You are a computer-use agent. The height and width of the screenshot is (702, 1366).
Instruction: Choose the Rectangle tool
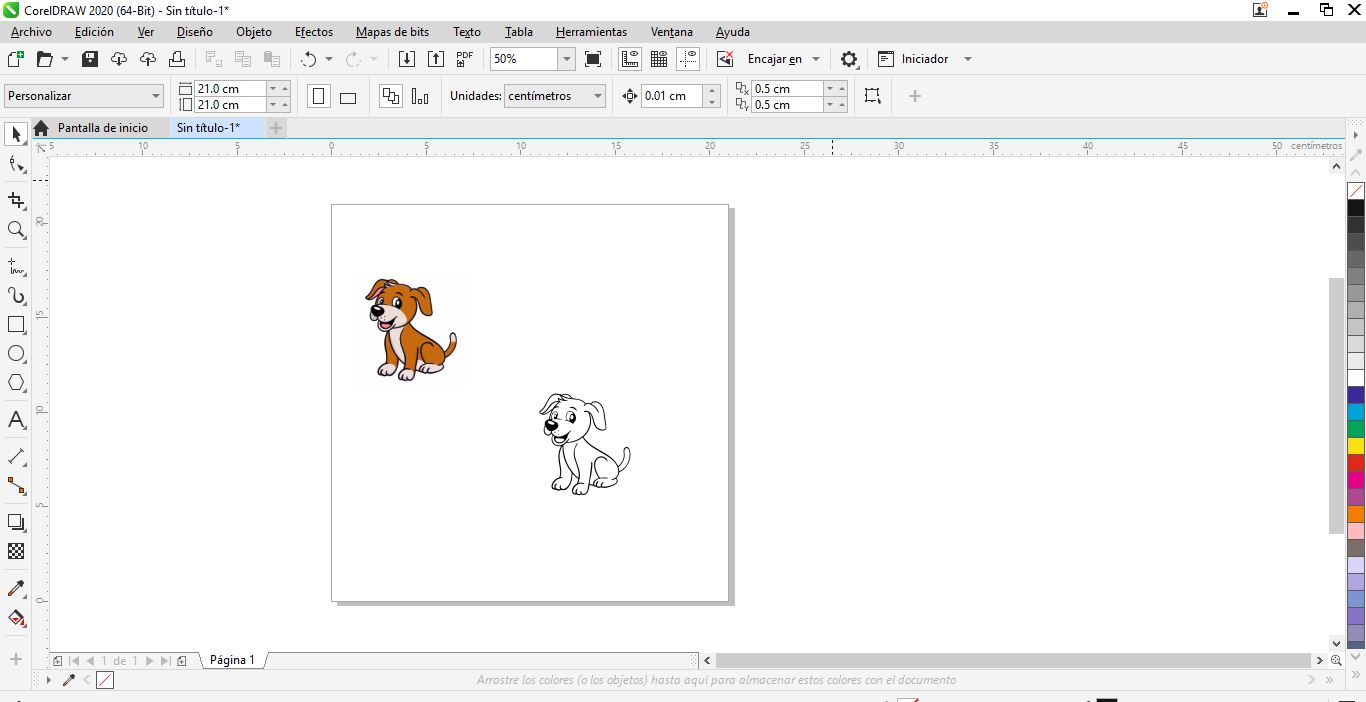[x=16, y=325]
